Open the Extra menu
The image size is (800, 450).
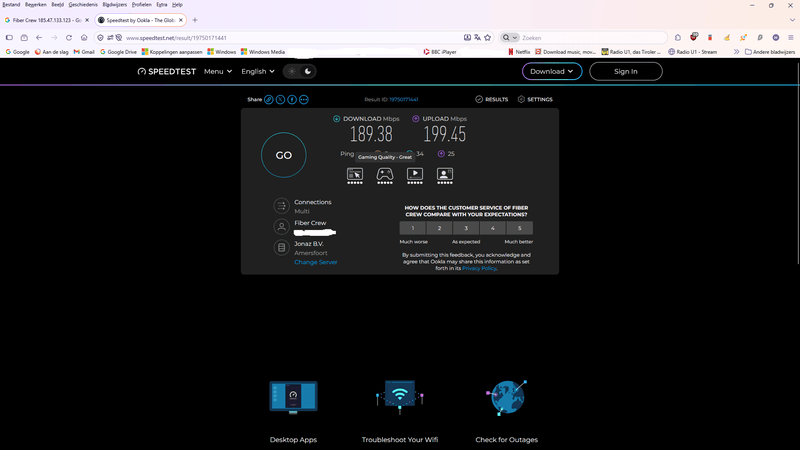(x=162, y=5)
